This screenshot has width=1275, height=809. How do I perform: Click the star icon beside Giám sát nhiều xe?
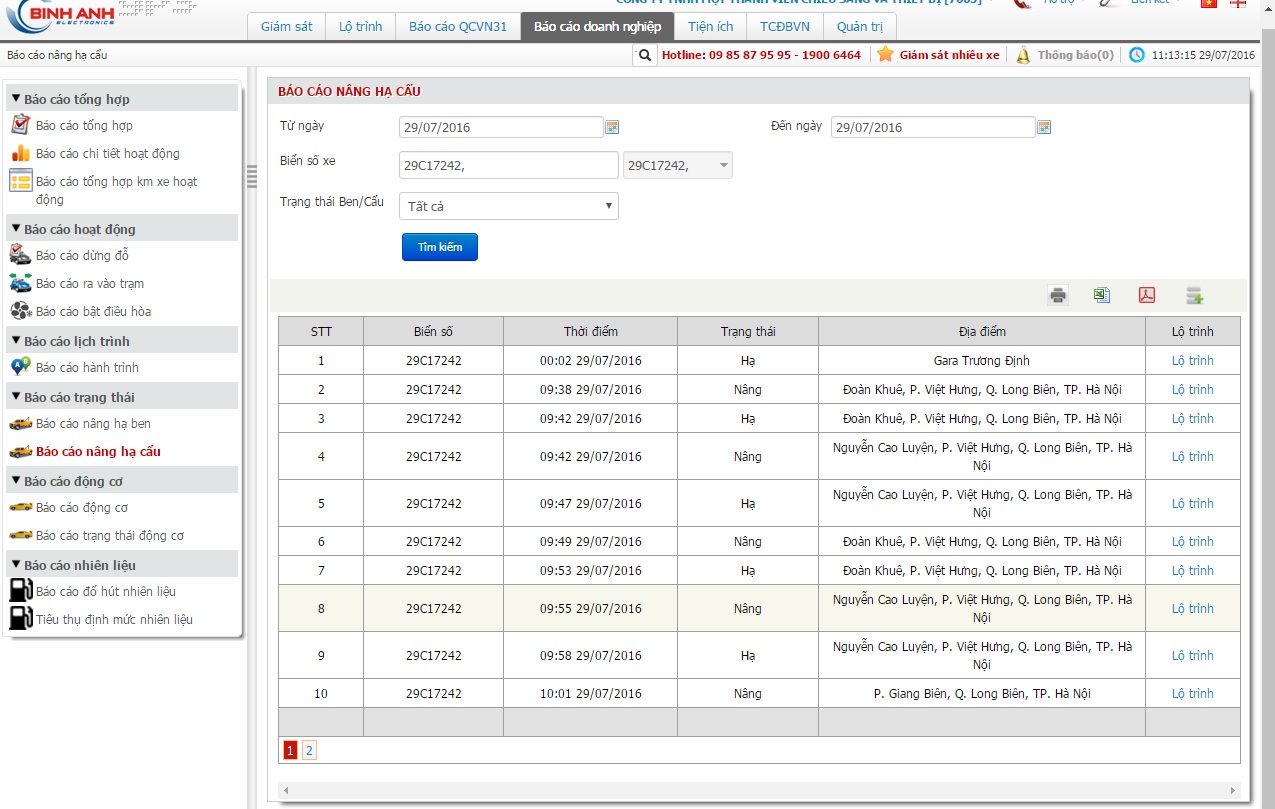click(x=885, y=54)
